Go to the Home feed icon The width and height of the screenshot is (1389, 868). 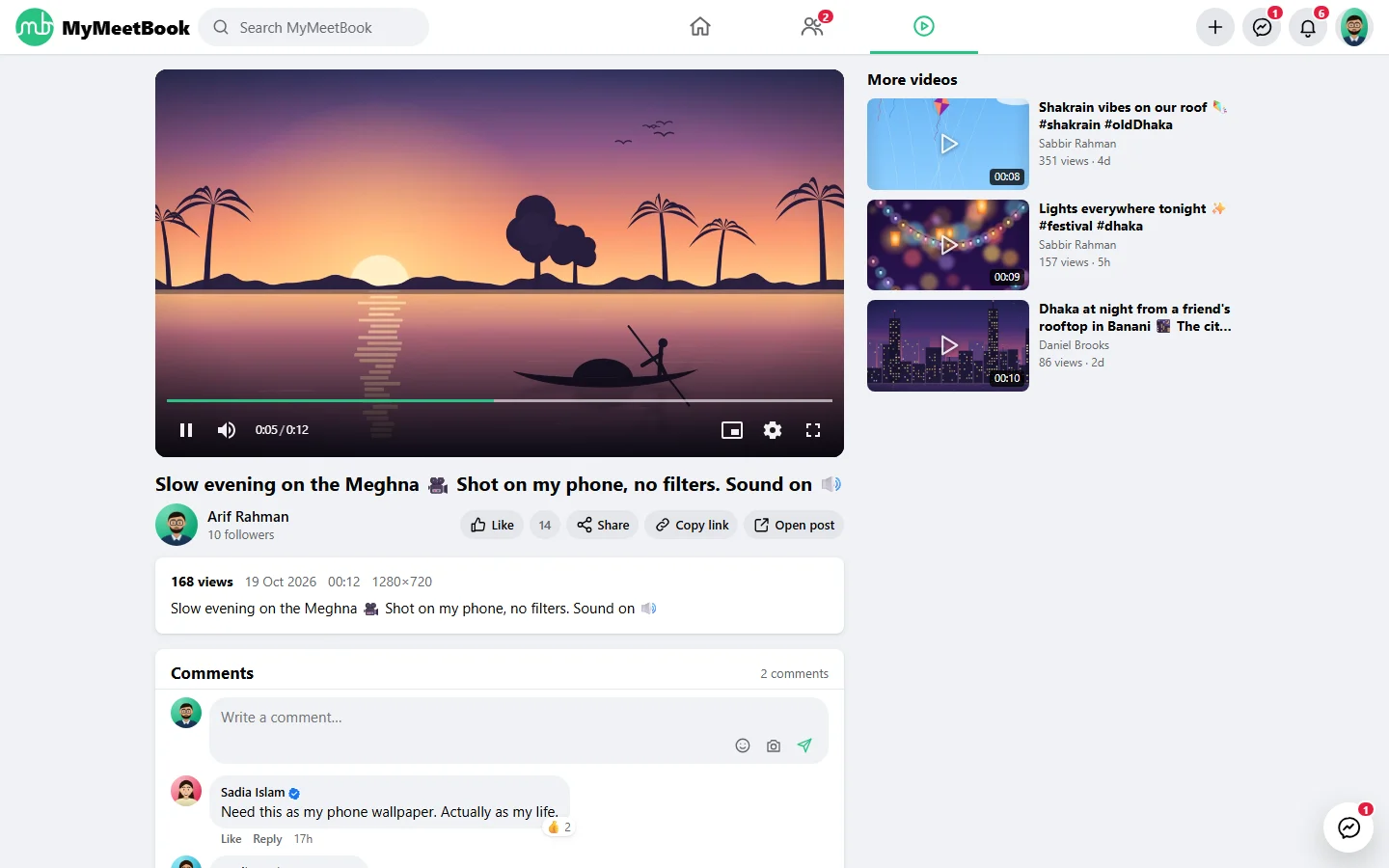coord(700,27)
